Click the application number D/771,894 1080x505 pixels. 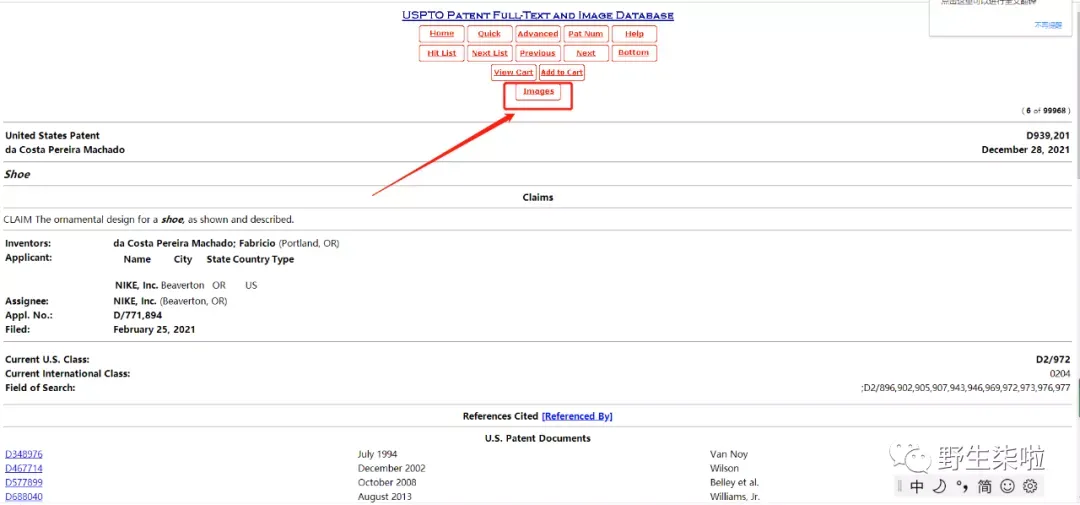[138, 316]
